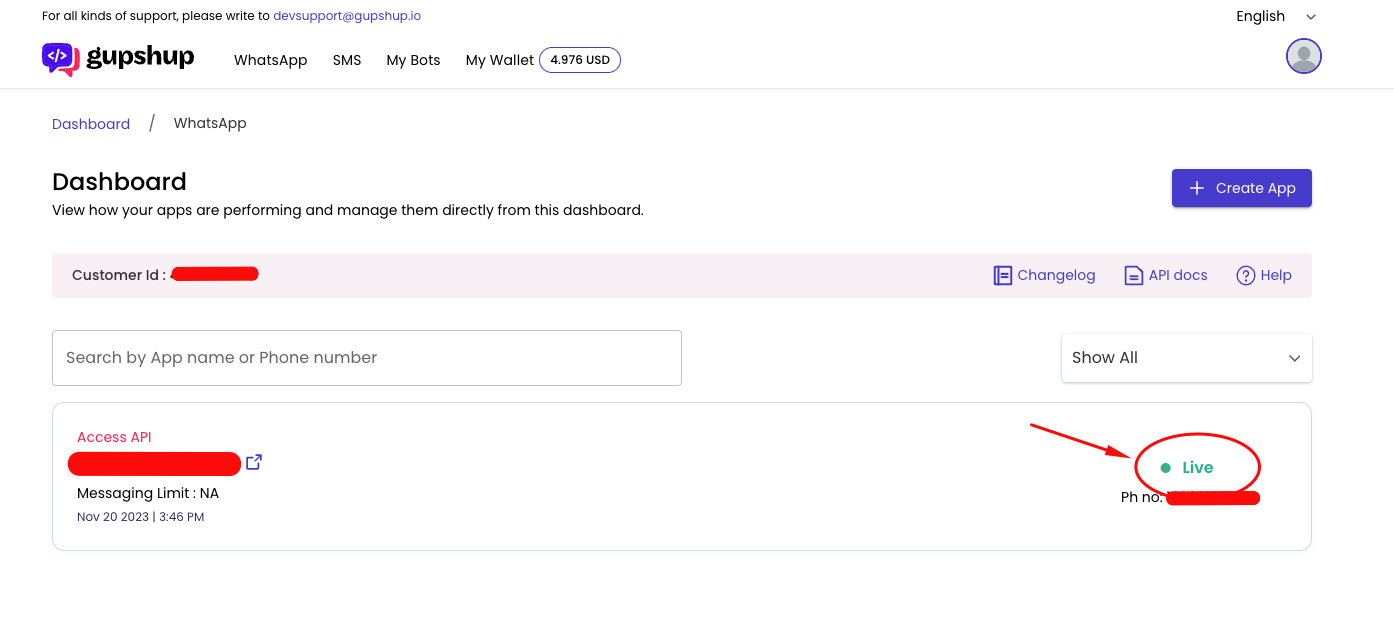Viewport: 1394px width, 627px height.
Task: Expand the Show All filter dropdown
Action: pyautogui.click(x=1186, y=358)
